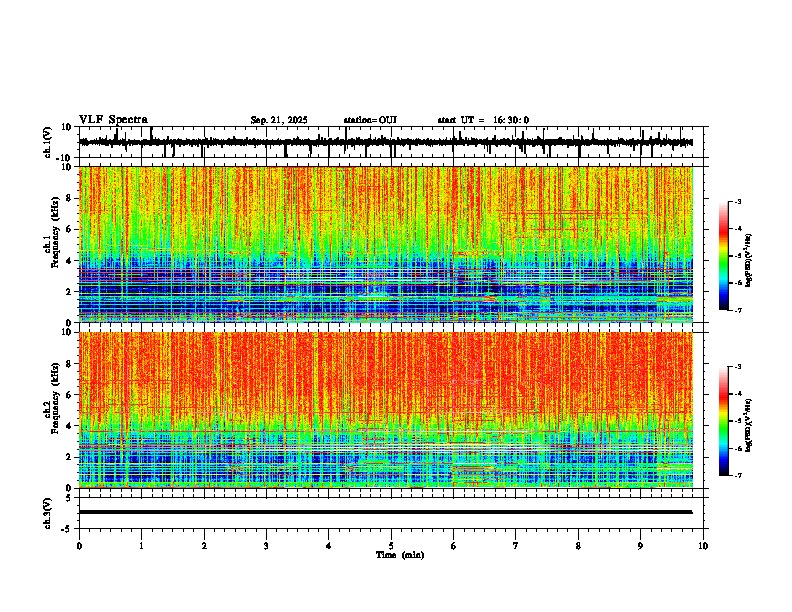Click the ch.1 spectrogram color bar
The image size is (792, 612).
[723, 256]
